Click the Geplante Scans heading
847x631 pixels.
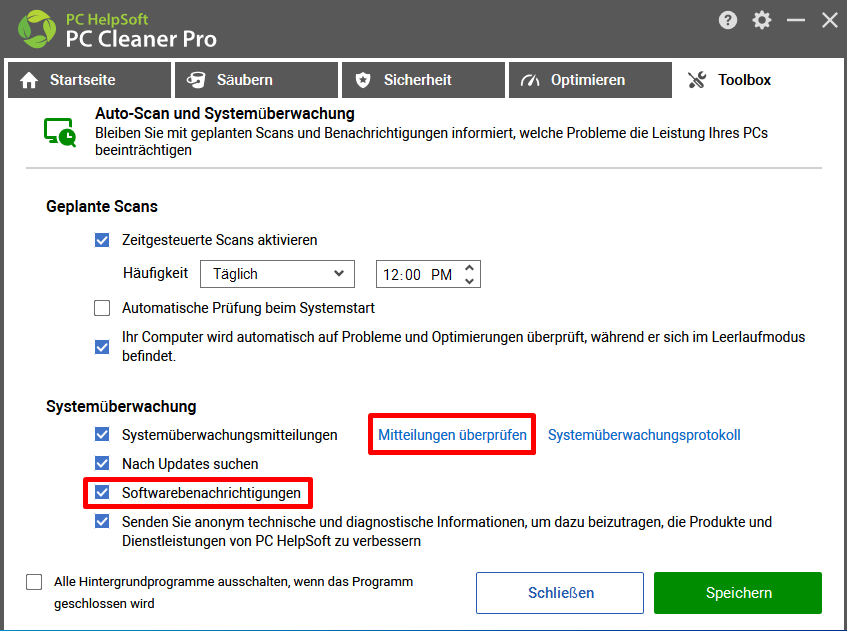[102, 206]
